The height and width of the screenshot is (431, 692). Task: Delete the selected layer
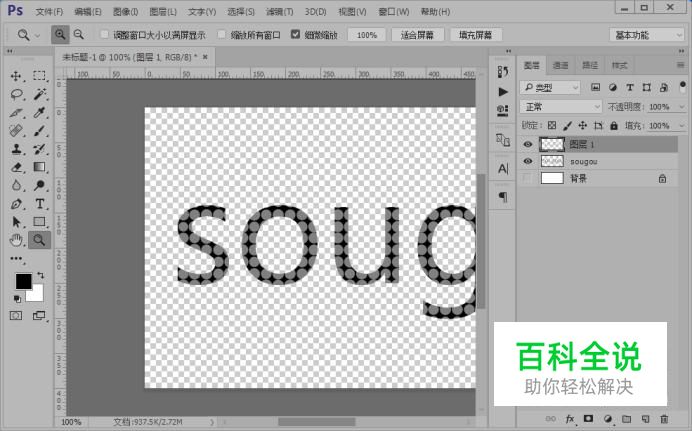tap(664, 419)
